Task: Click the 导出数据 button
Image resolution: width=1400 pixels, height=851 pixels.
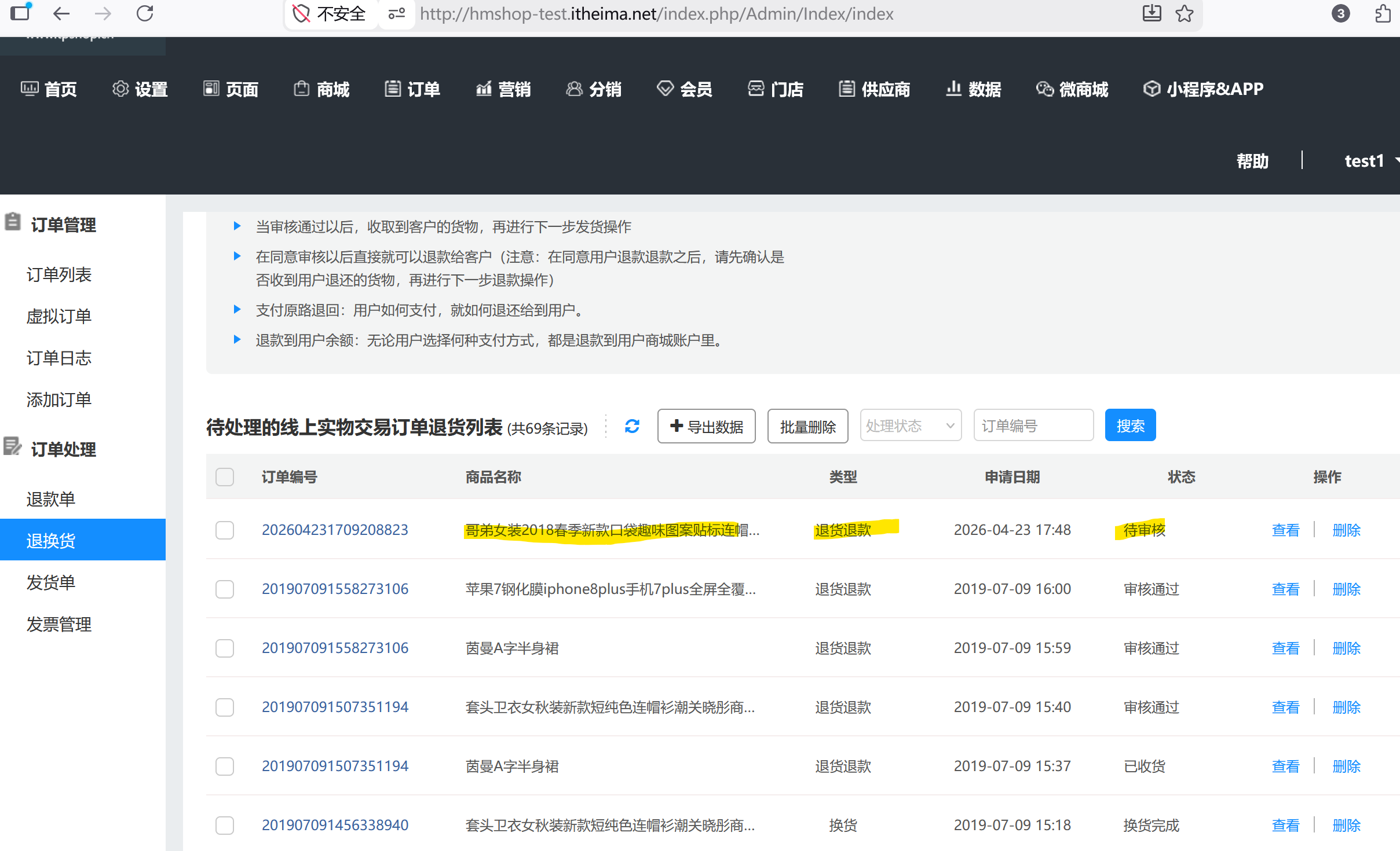Action: pyautogui.click(x=706, y=426)
